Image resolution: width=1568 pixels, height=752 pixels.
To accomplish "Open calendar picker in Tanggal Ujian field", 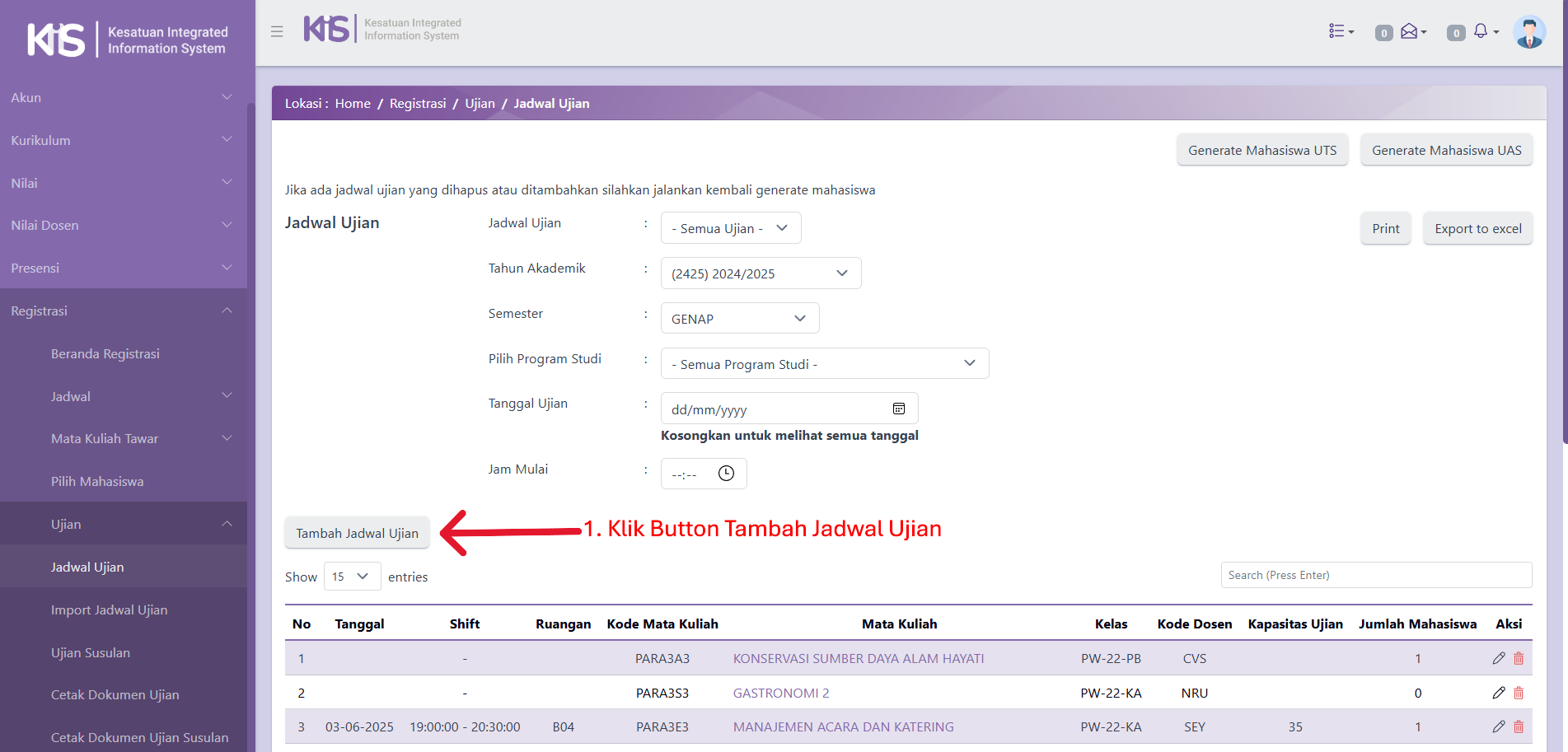I will 899,409.
